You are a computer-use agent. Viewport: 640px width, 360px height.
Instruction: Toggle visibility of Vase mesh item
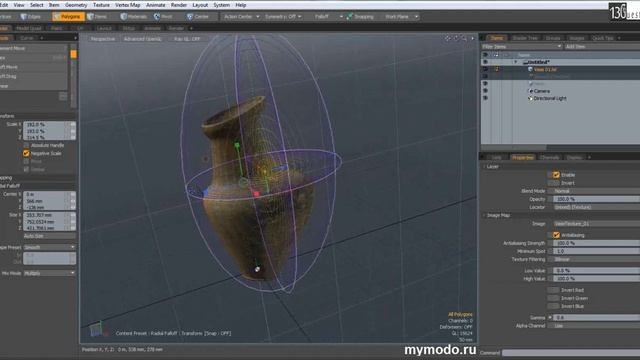485,69
